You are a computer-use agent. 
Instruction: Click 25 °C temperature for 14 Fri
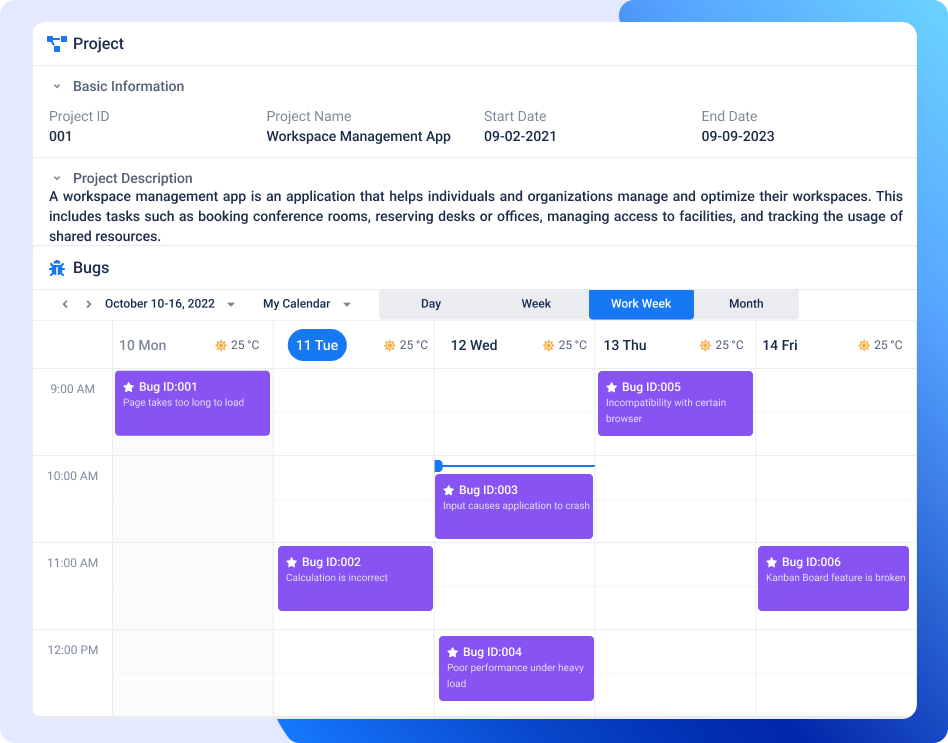pyautogui.click(x=888, y=345)
